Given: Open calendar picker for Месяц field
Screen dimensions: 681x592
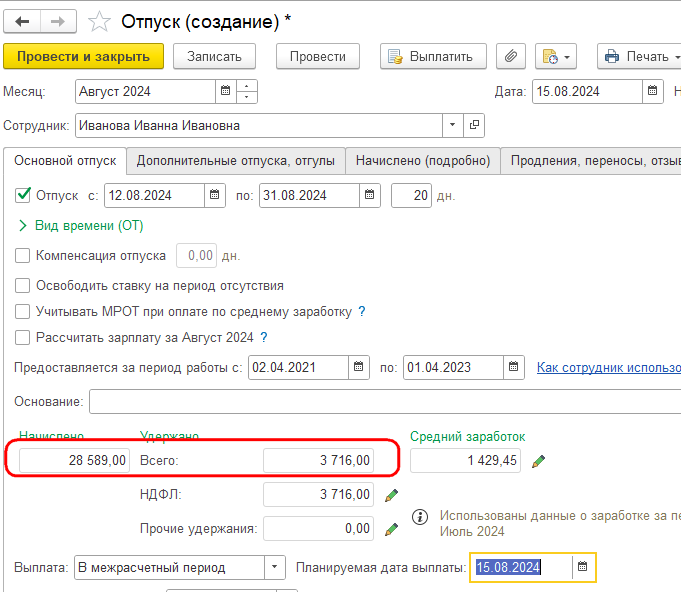Looking at the screenshot, I should pyautogui.click(x=225, y=91).
